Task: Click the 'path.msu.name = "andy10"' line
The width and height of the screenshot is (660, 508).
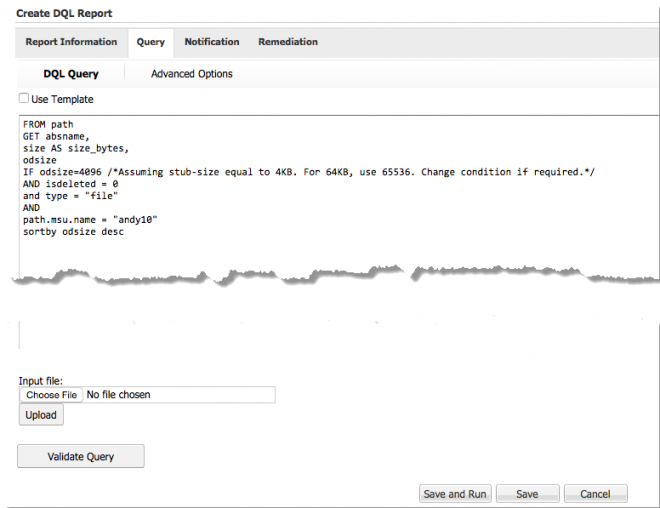Action: [x=90, y=220]
